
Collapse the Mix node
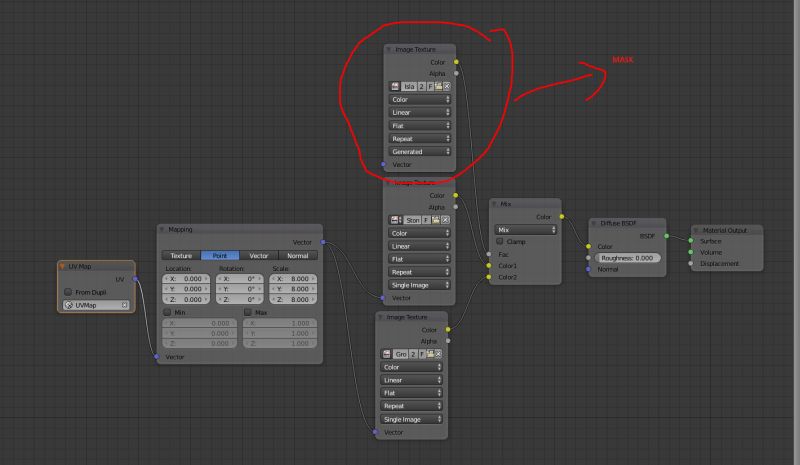[x=494, y=204]
